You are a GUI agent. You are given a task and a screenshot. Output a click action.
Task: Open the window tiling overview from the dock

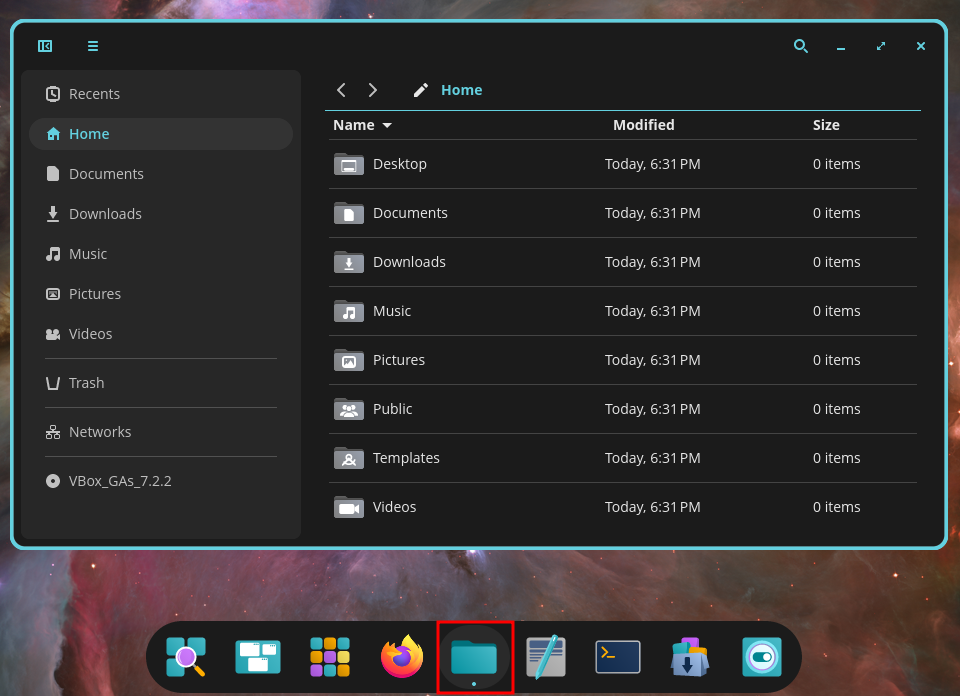click(257, 656)
